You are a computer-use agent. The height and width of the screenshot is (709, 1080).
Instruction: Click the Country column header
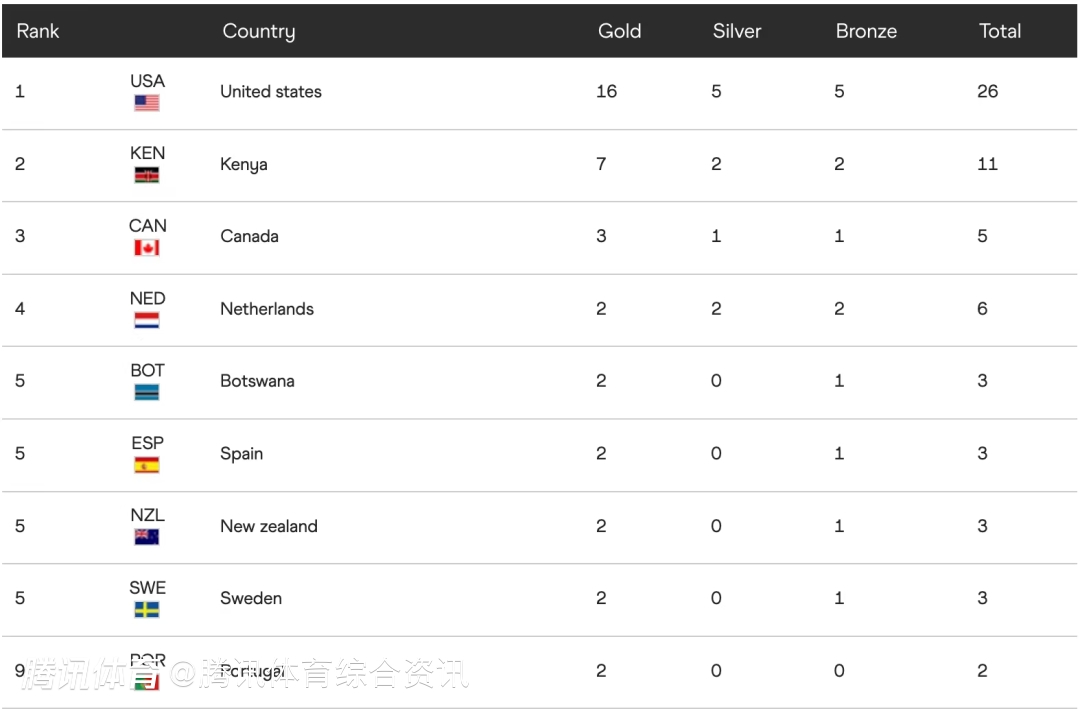(258, 31)
